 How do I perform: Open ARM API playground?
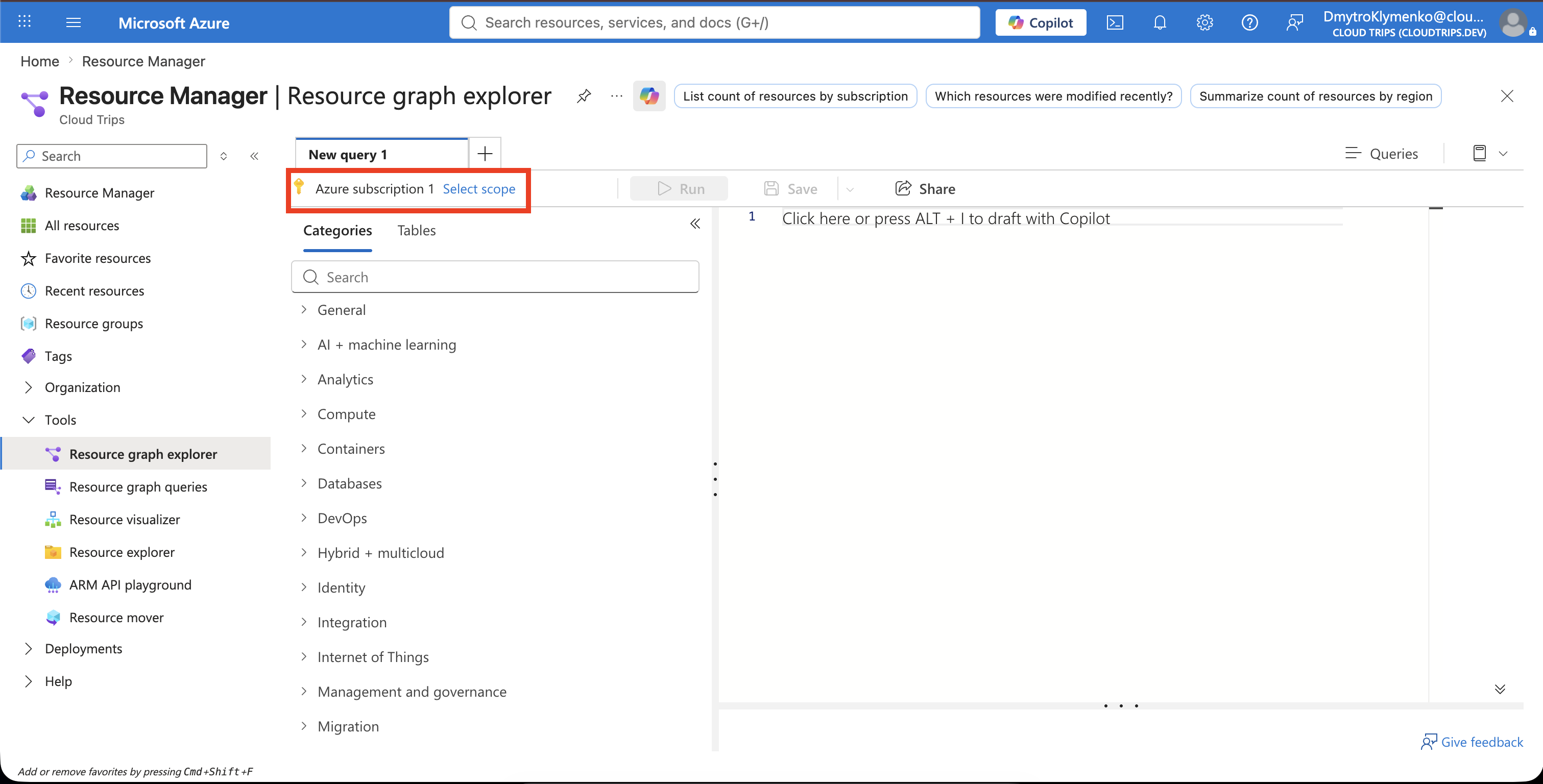pyautogui.click(x=131, y=584)
